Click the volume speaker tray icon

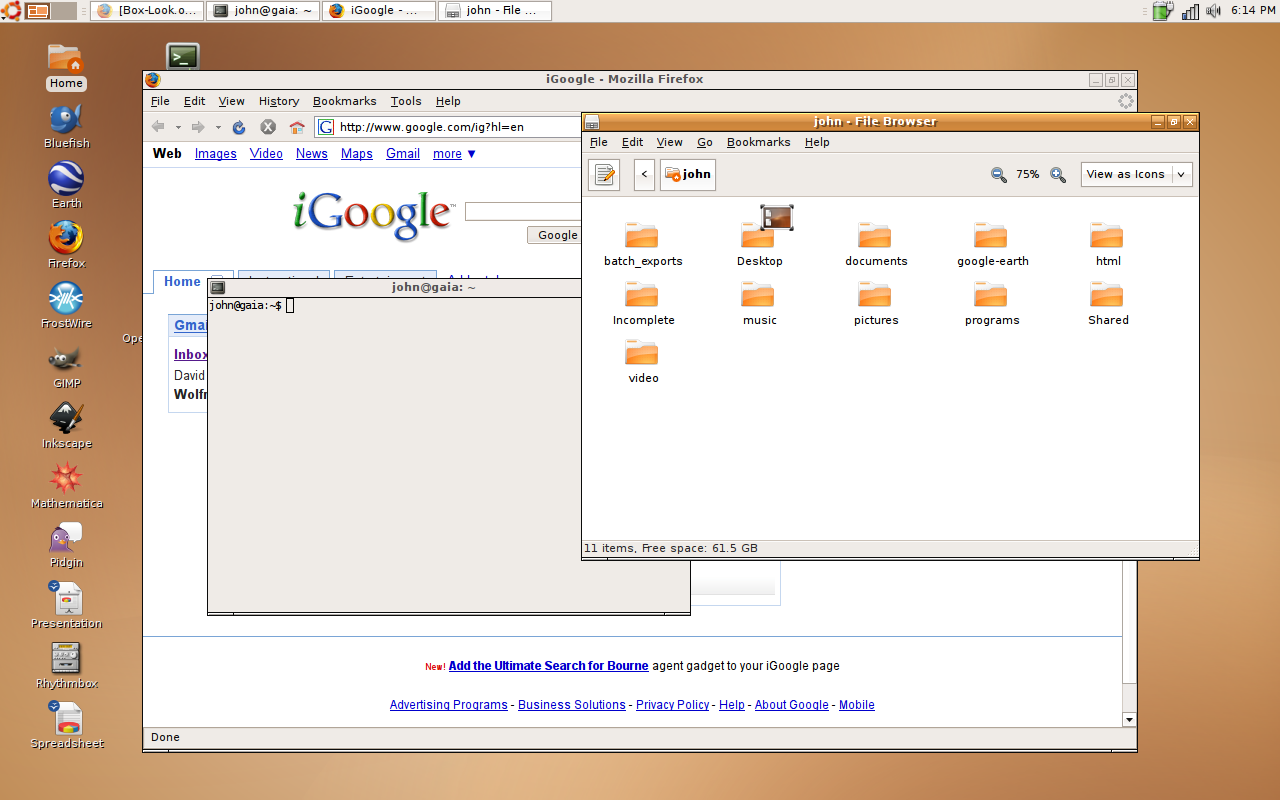click(1214, 11)
